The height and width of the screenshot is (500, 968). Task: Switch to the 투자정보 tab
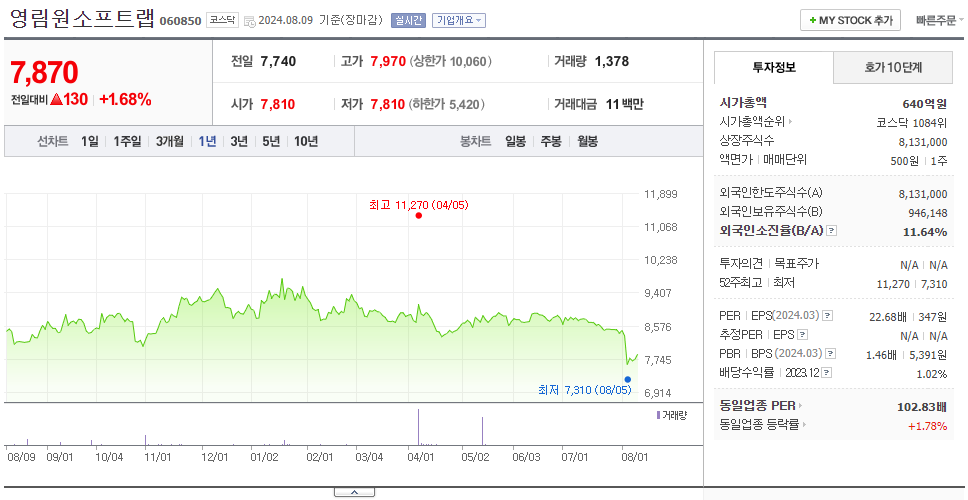(x=774, y=67)
